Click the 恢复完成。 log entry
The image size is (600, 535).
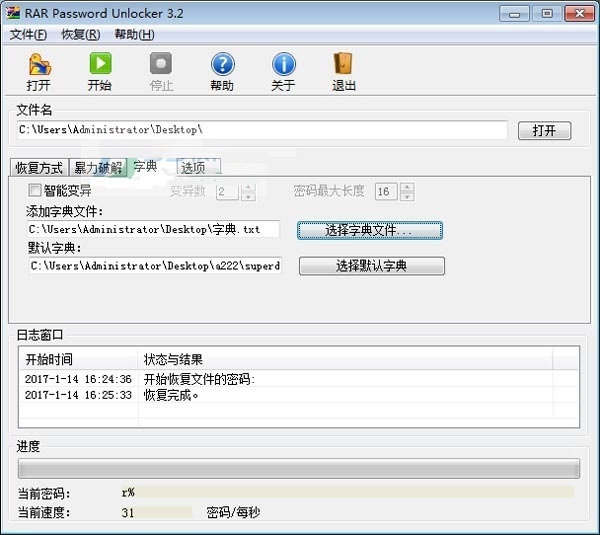pos(171,395)
